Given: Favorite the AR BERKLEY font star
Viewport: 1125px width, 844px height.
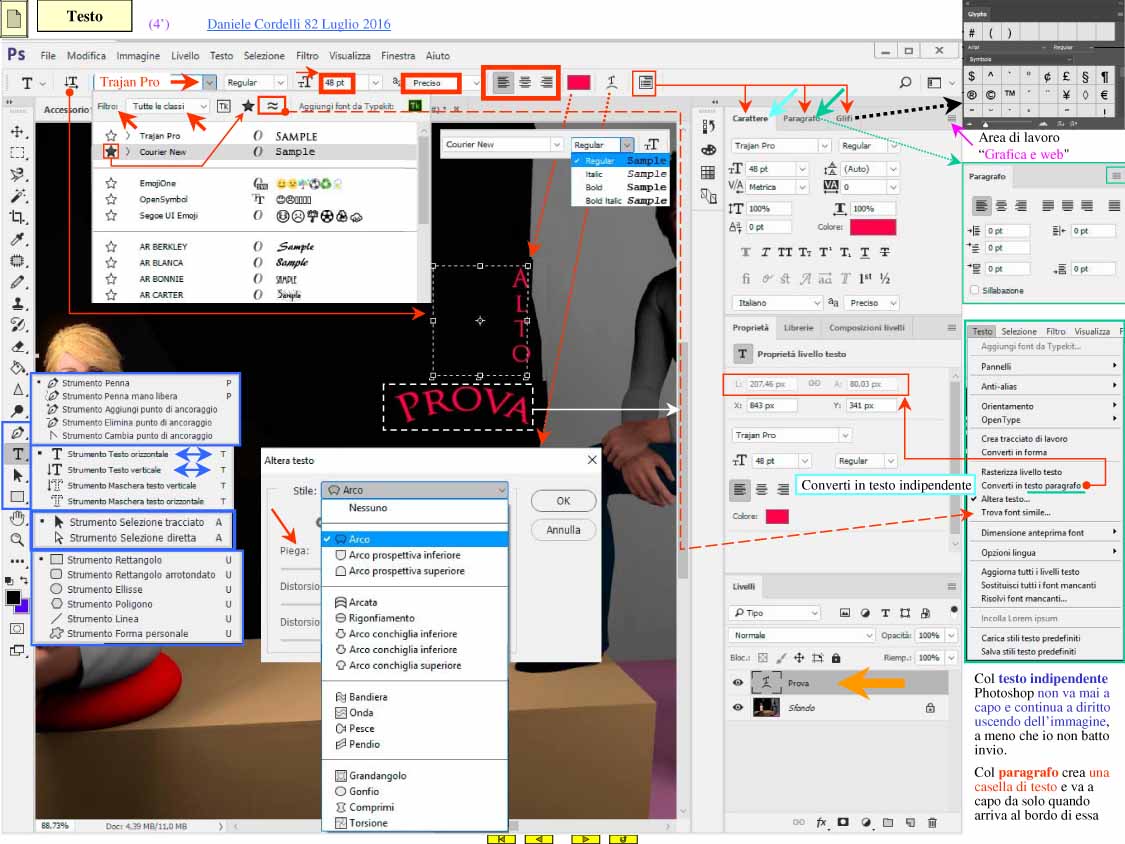Looking at the screenshot, I should (111, 246).
